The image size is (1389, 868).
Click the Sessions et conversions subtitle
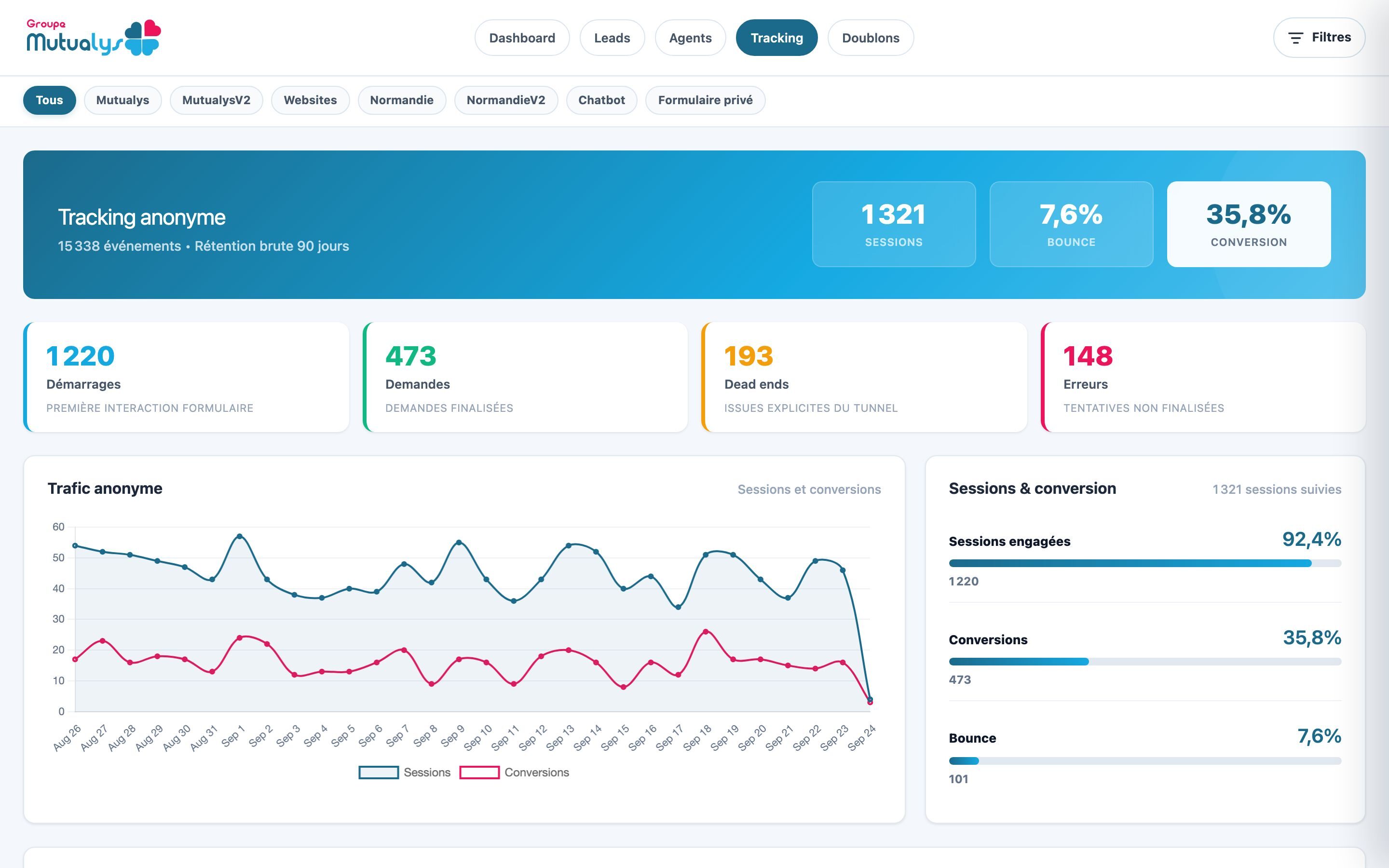point(809,489)
